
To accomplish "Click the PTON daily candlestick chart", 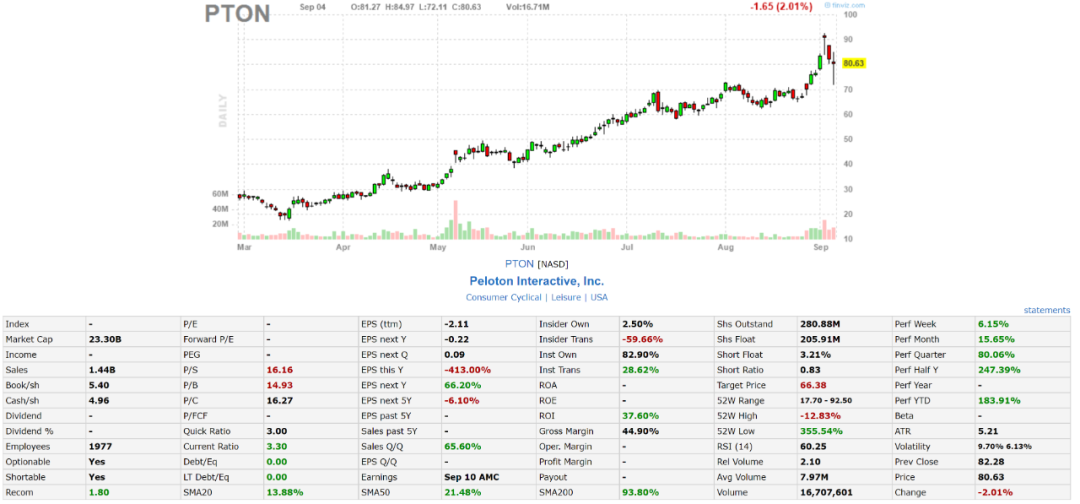I will click(537, 127).
